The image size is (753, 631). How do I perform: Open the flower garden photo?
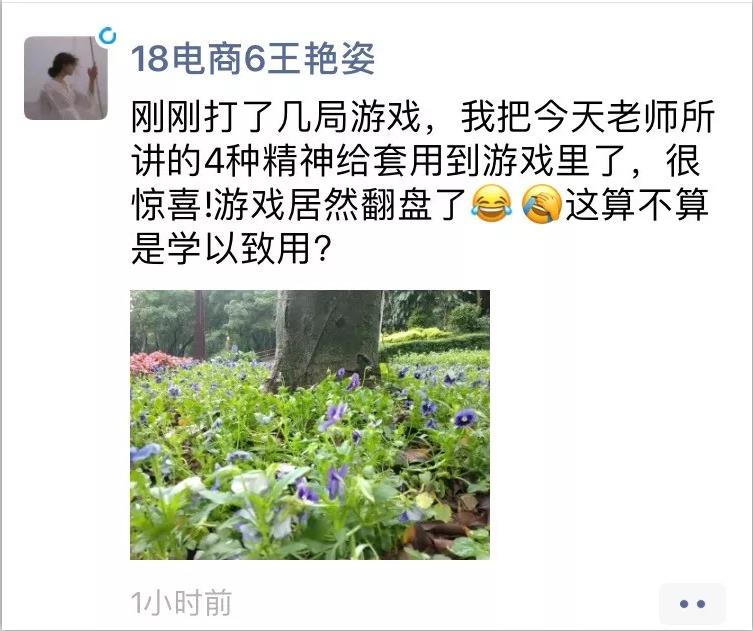(x=310, y=425)
